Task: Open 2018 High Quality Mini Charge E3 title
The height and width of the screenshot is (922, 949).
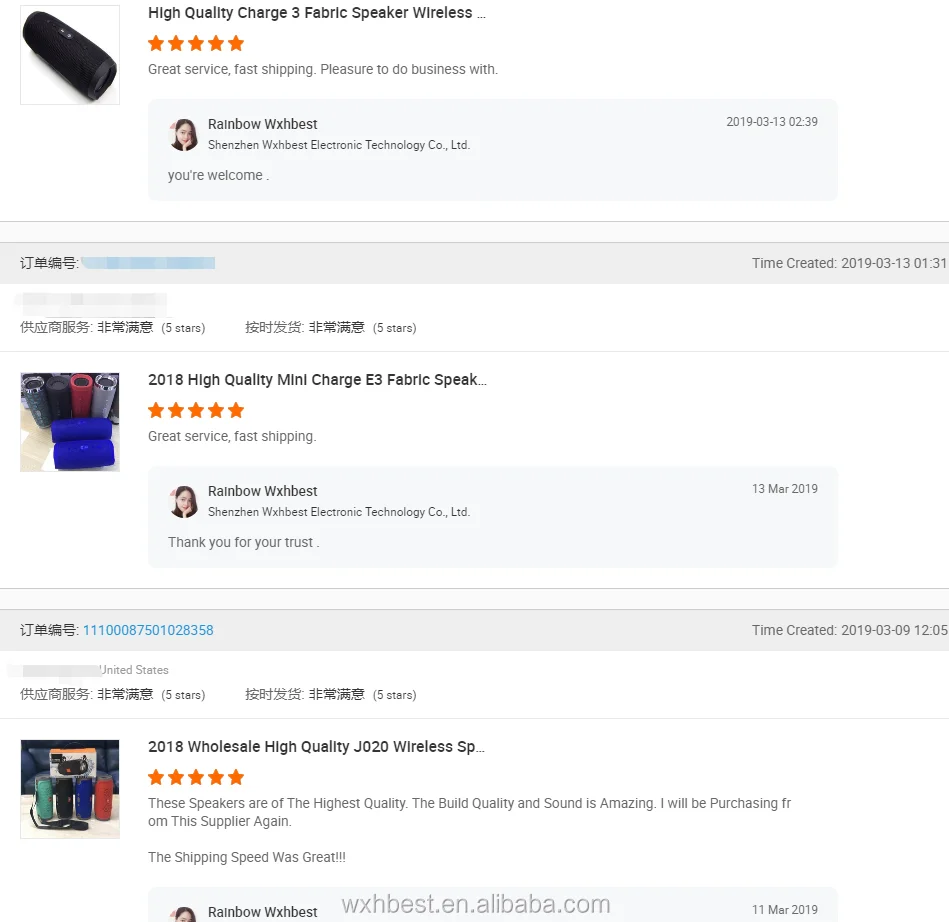Action: click(317, 380)
